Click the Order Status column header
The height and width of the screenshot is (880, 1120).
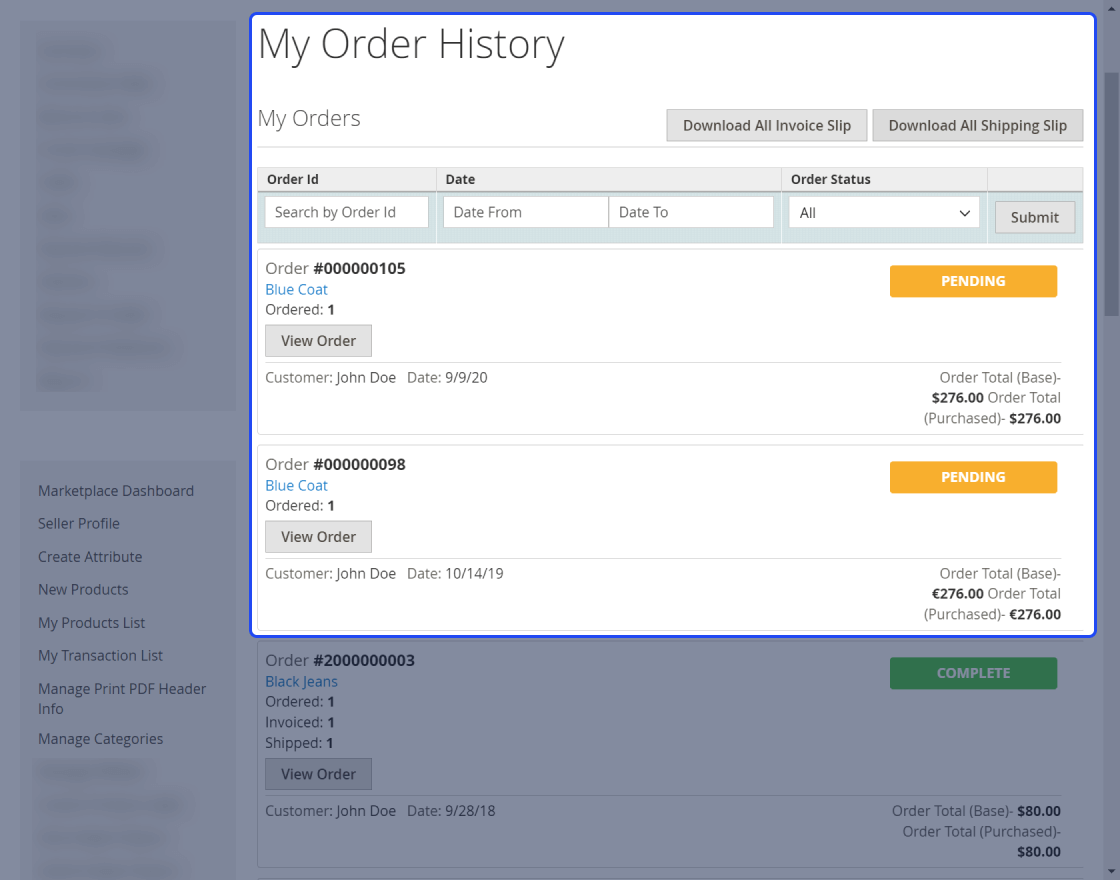click(831, 179)
